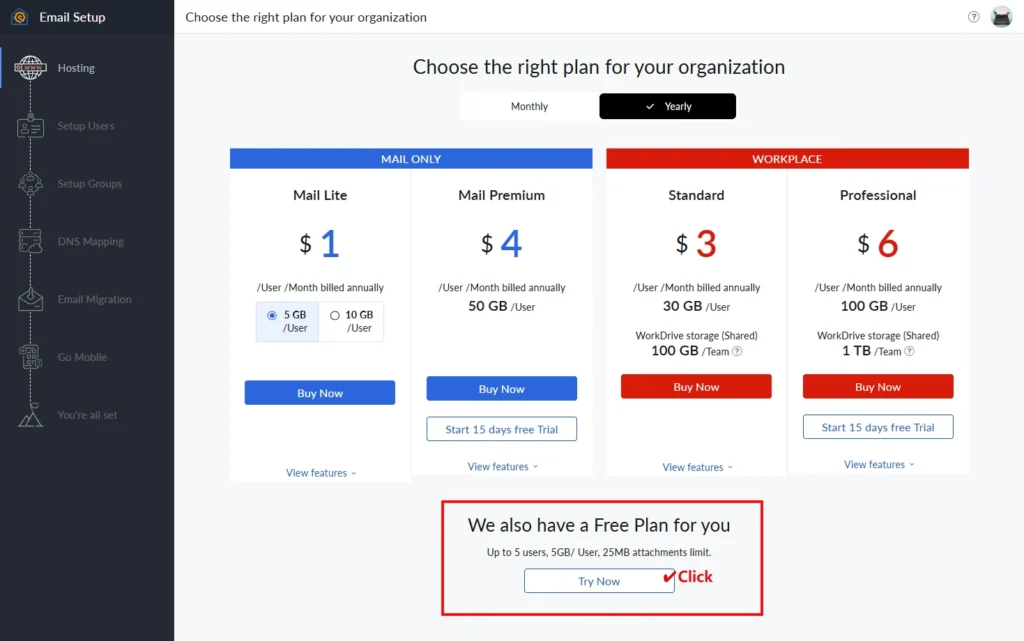
Task: Expand View features under Mail Premium
Action: [x=502, y=467]
